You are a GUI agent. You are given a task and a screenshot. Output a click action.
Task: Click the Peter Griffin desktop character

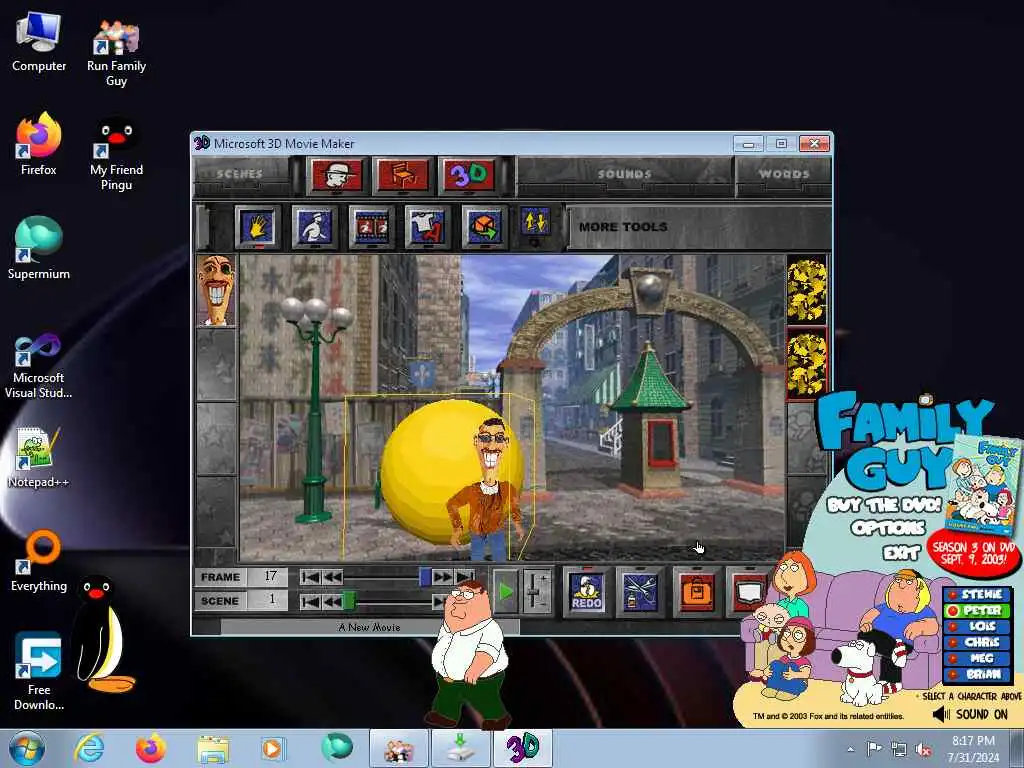tap(468, 655)
